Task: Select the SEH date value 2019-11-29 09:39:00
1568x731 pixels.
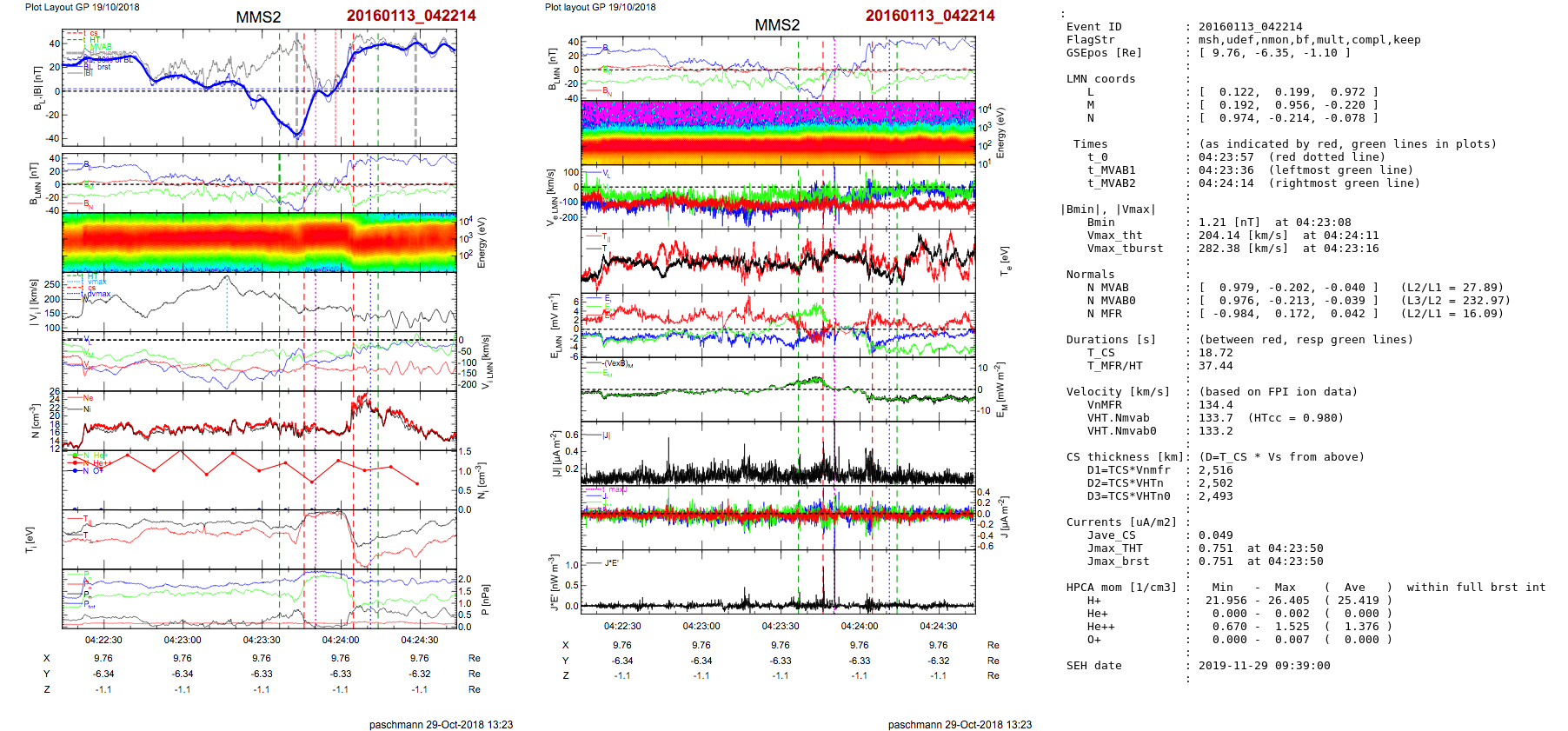Action: (x=1264, y=666)
